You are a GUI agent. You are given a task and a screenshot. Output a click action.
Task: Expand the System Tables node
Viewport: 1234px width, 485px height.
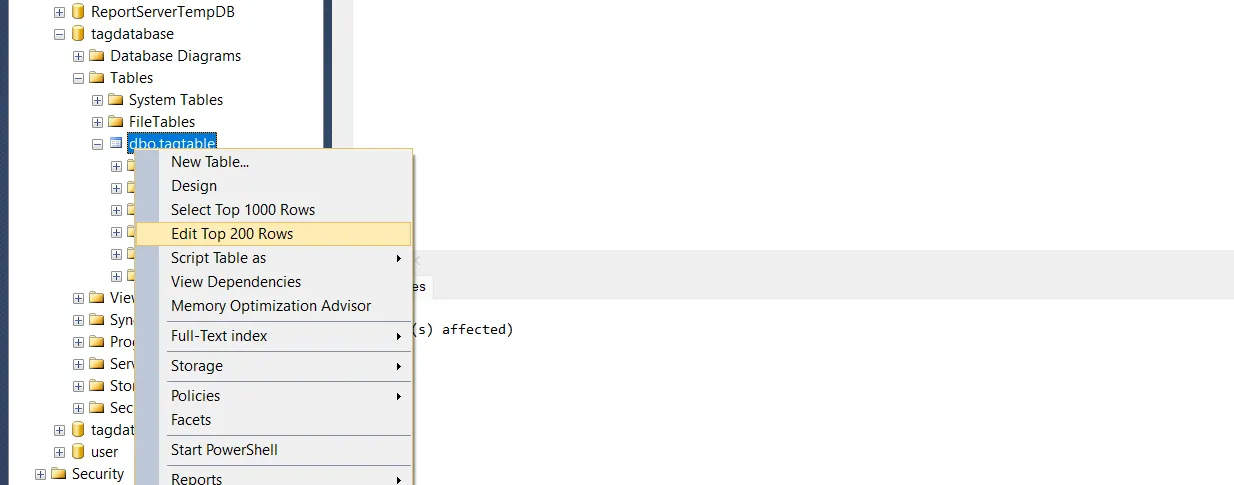(97, 100)
